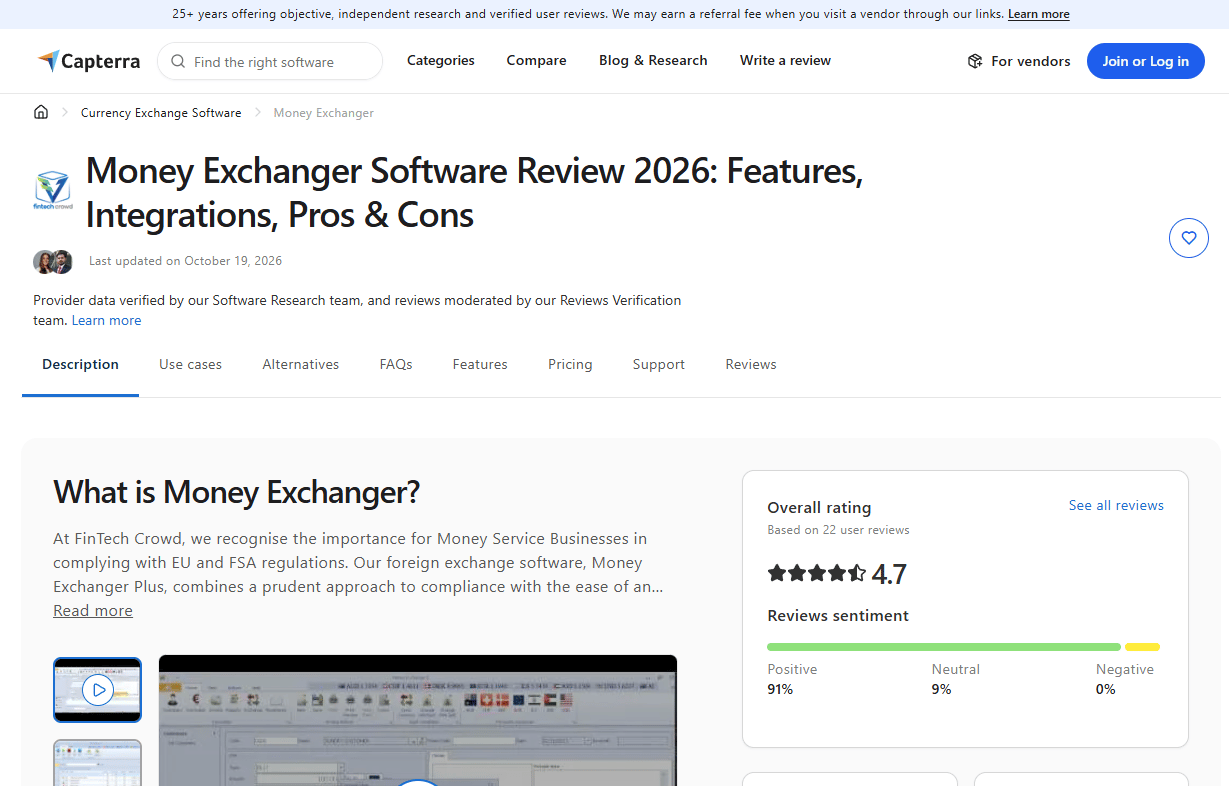
Task: Open the FAQs tab
Action: point(396,365)
